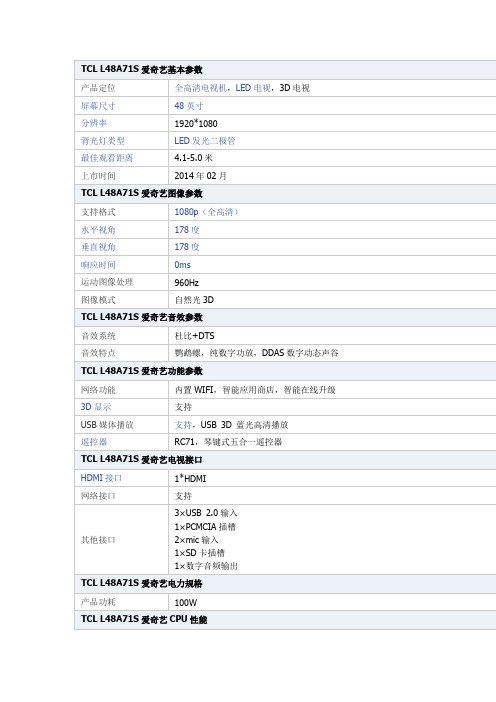Open the 48 英寸 link

point(189,106)
